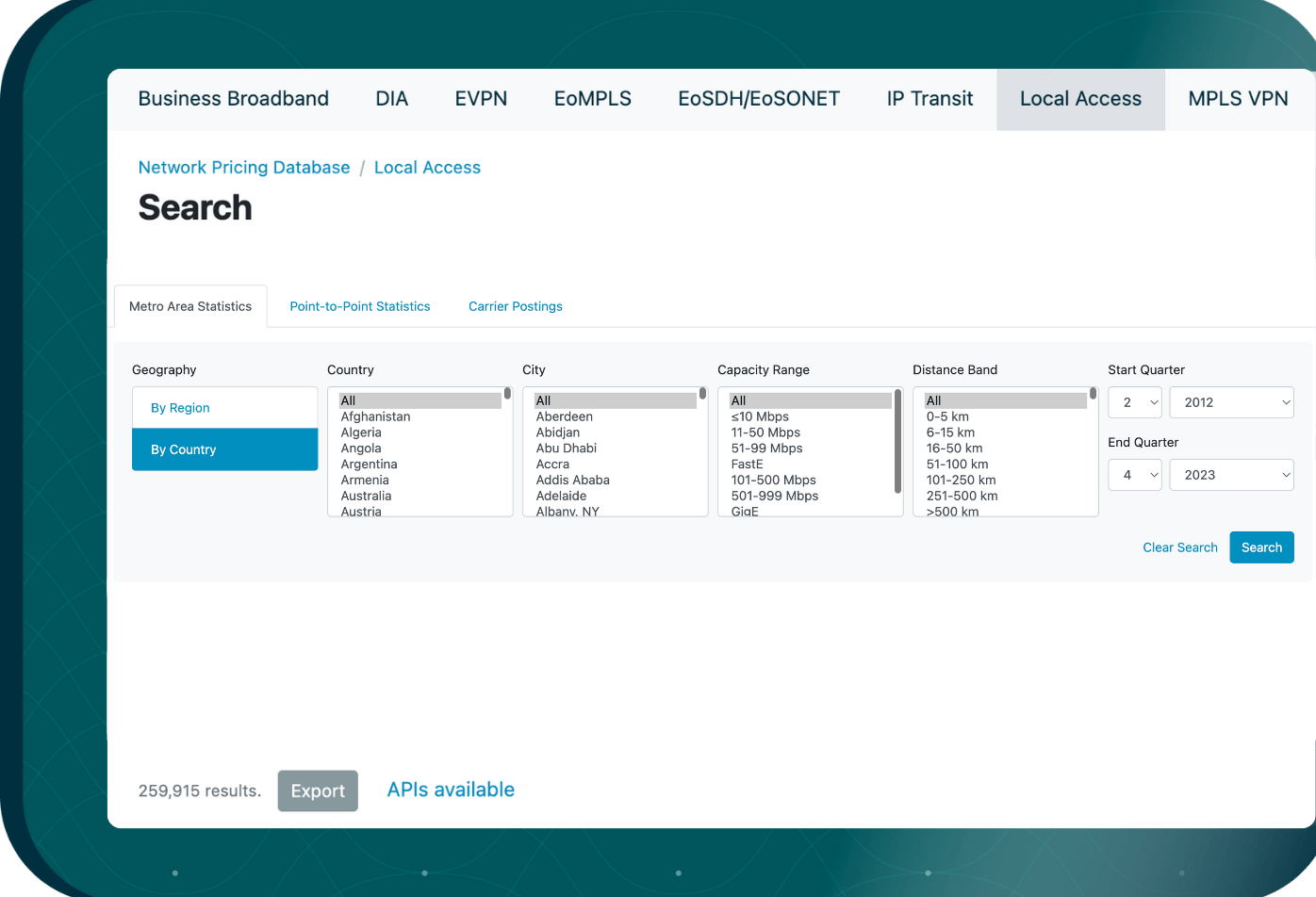Open the APIs available link
This screenshot has width=1316, height=897.
(x=451, y=789)
